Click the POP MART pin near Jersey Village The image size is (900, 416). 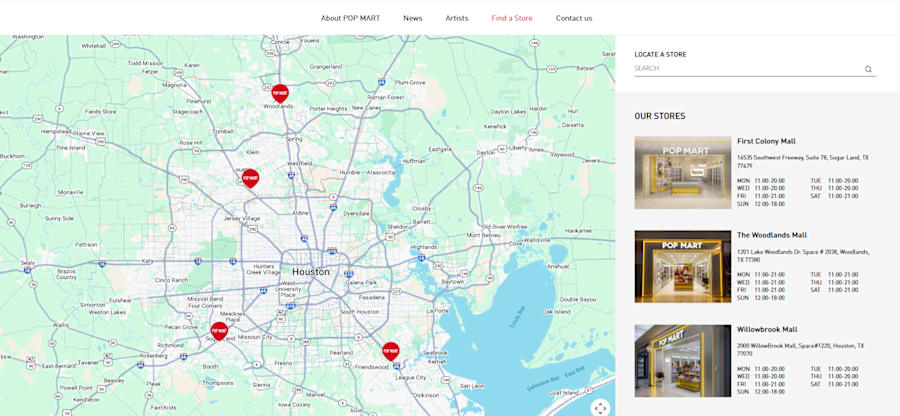click(x=250, y=178)
